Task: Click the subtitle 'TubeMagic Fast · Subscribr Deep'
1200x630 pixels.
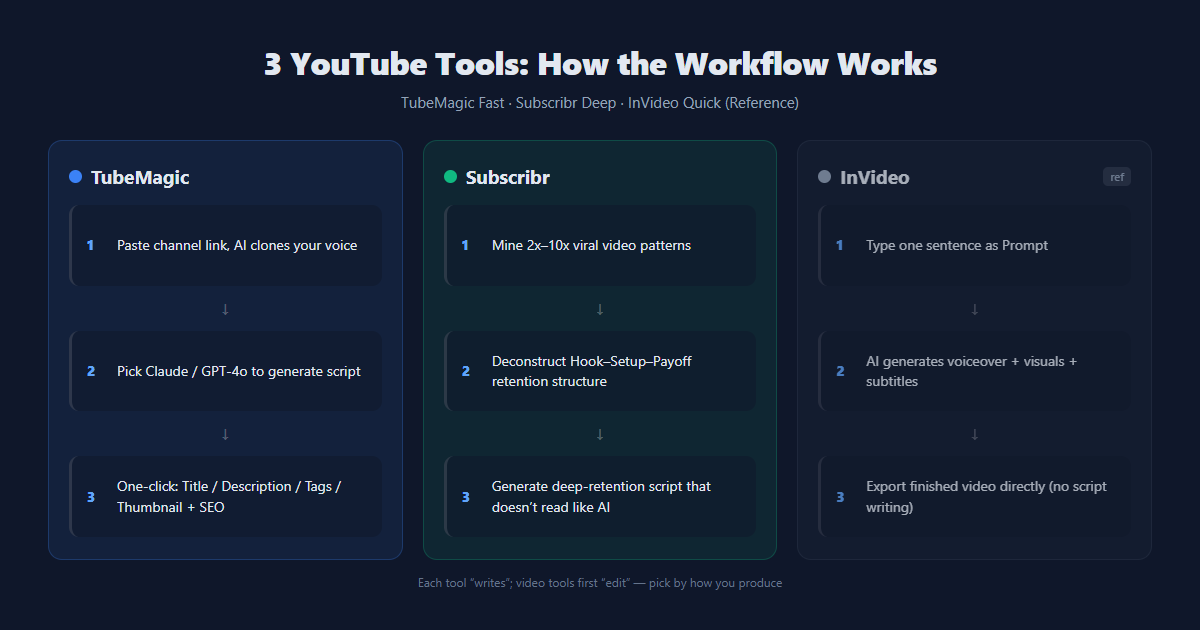Action: coord(600,103)
